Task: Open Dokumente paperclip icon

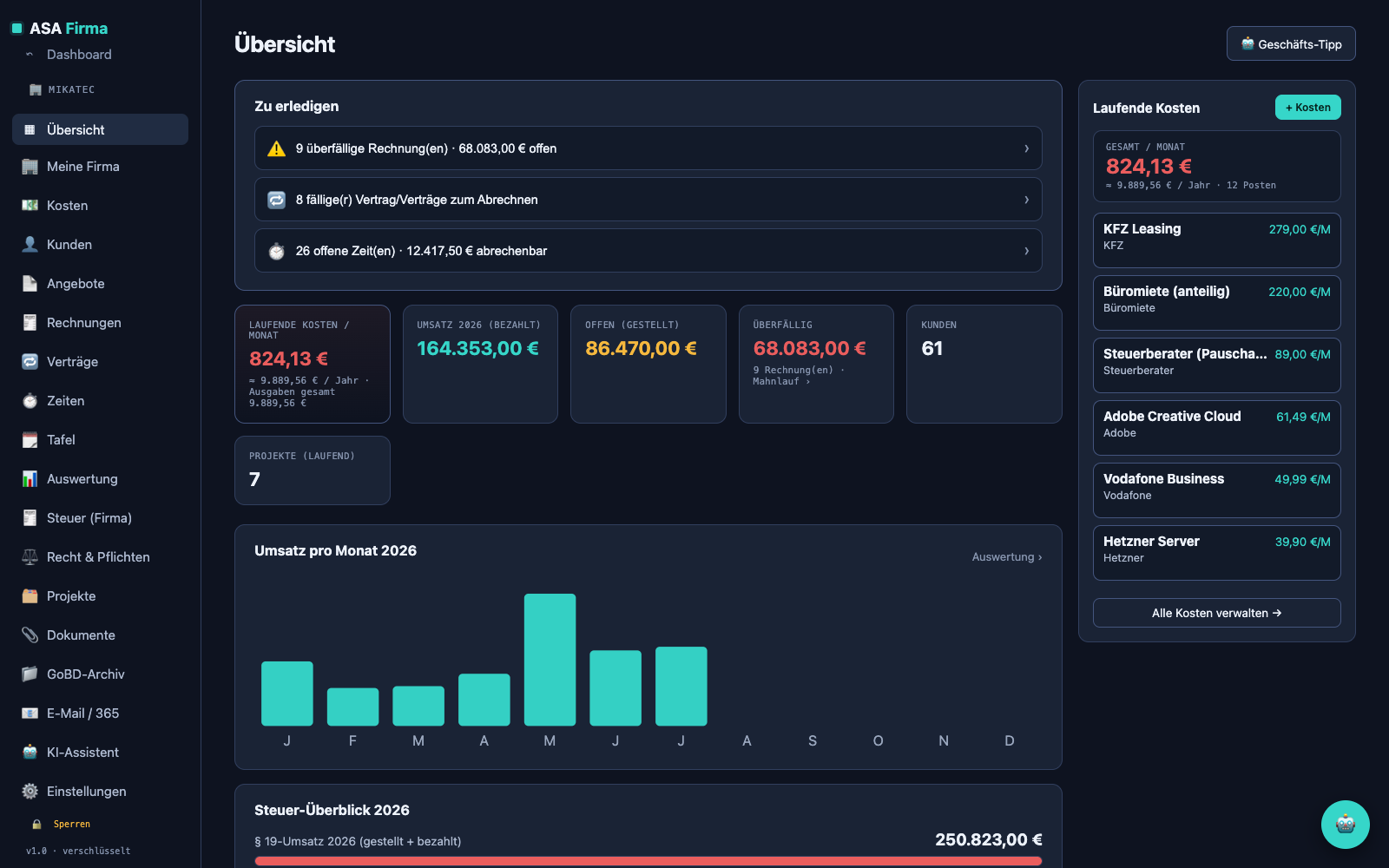Action: [30, 635]
